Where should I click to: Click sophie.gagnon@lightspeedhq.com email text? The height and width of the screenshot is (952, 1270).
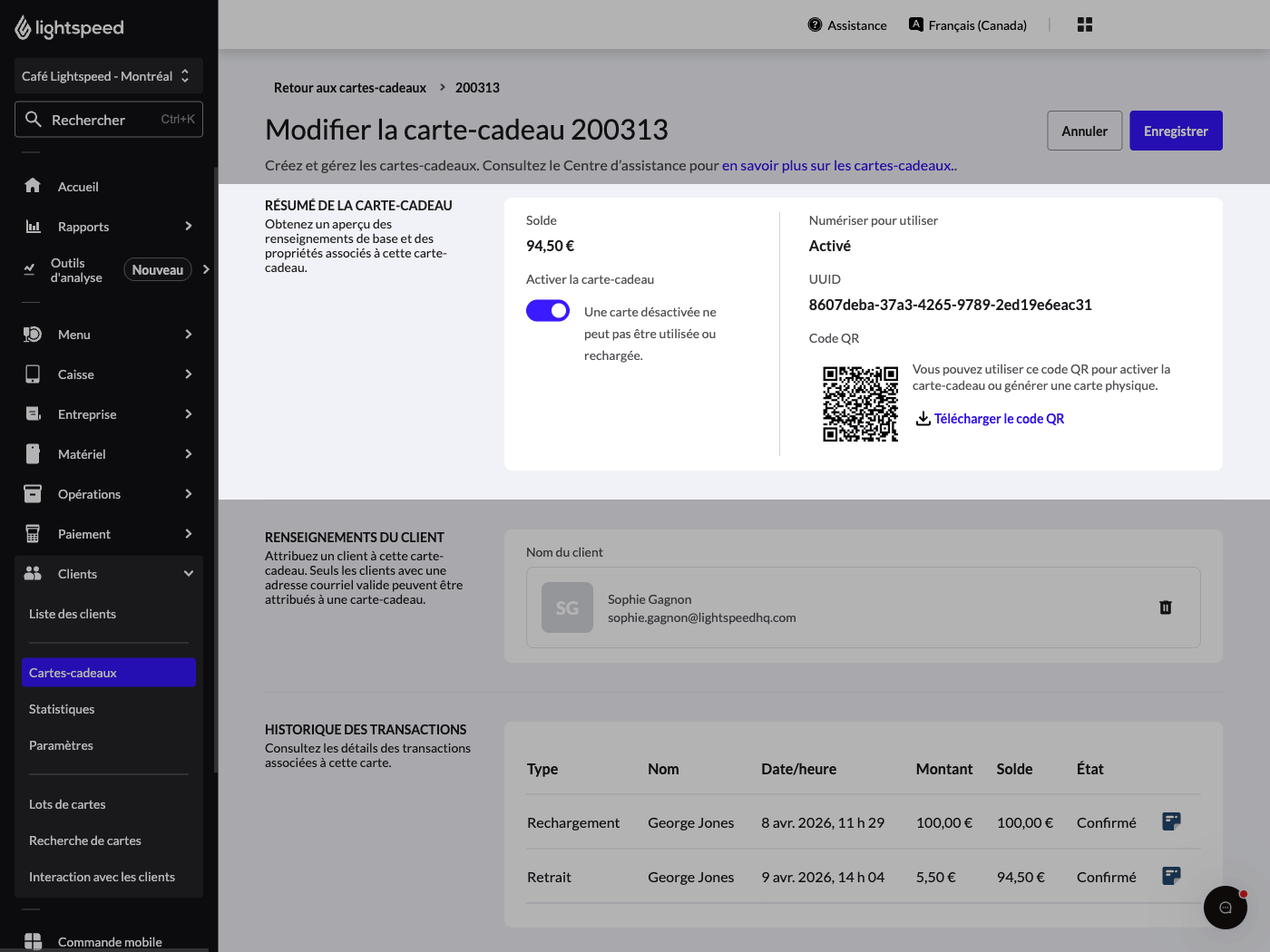coord(702,617)
